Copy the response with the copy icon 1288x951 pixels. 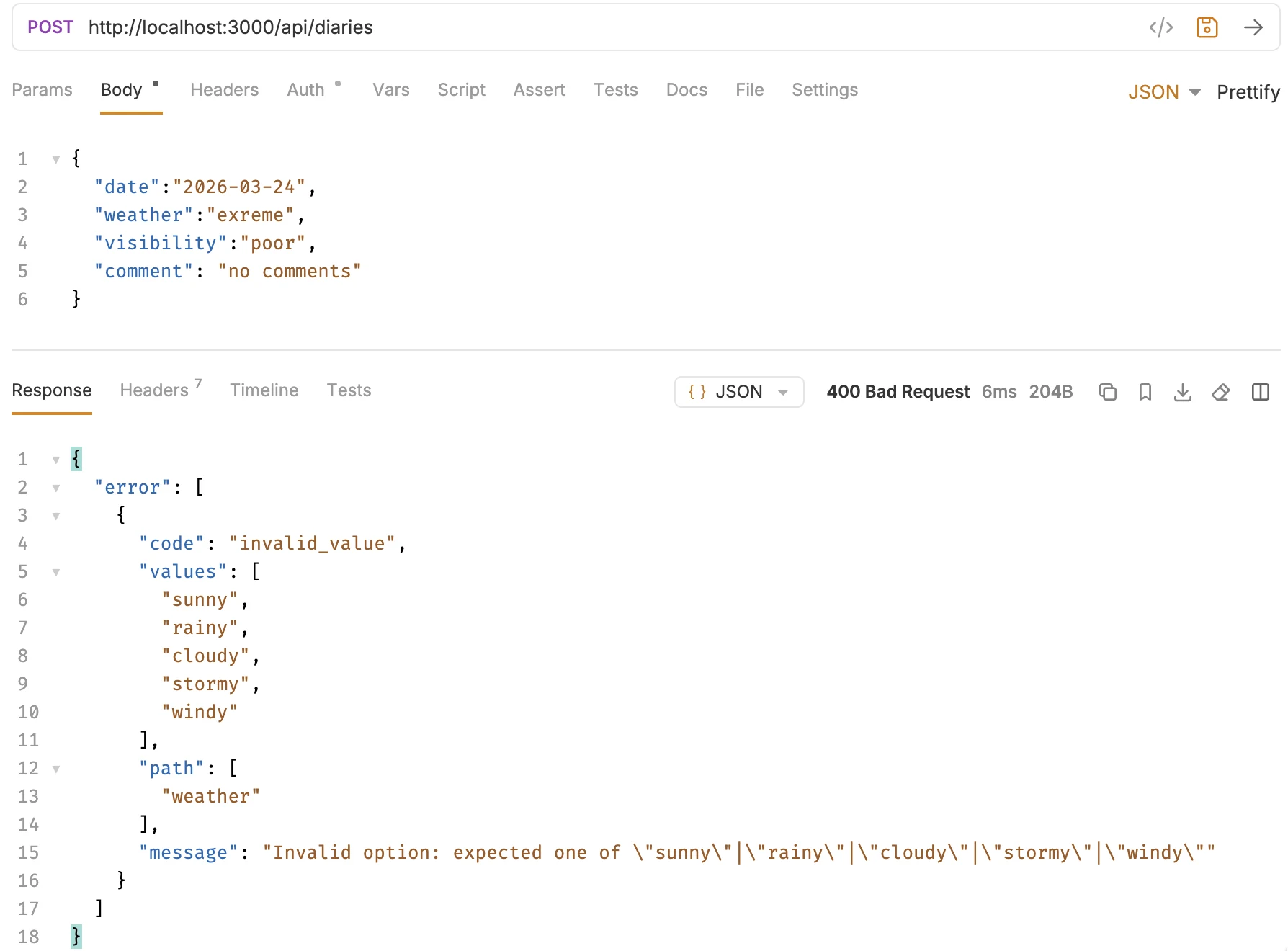click(1108, 392)
